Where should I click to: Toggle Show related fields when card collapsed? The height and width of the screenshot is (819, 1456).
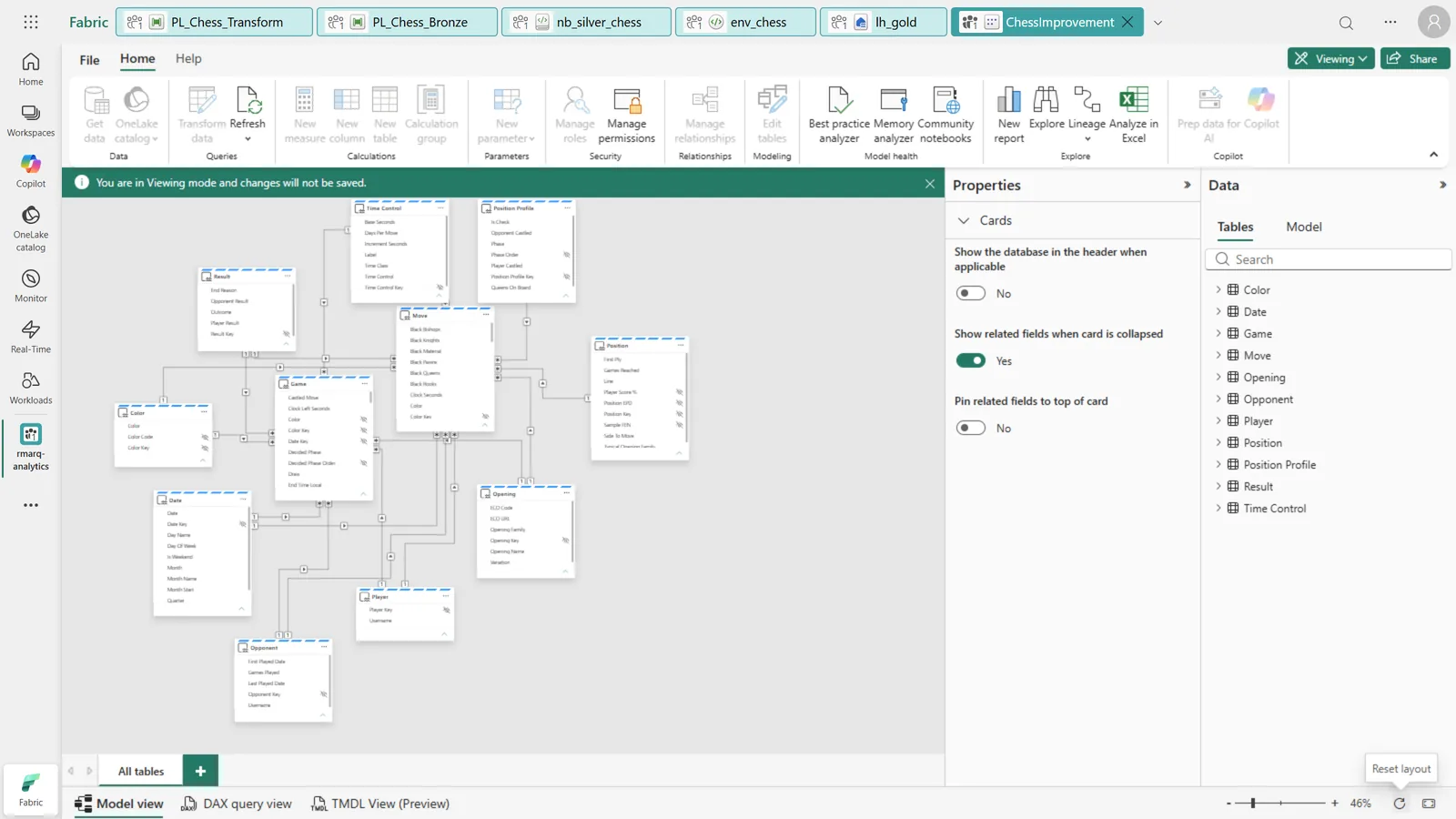[970, 360]
